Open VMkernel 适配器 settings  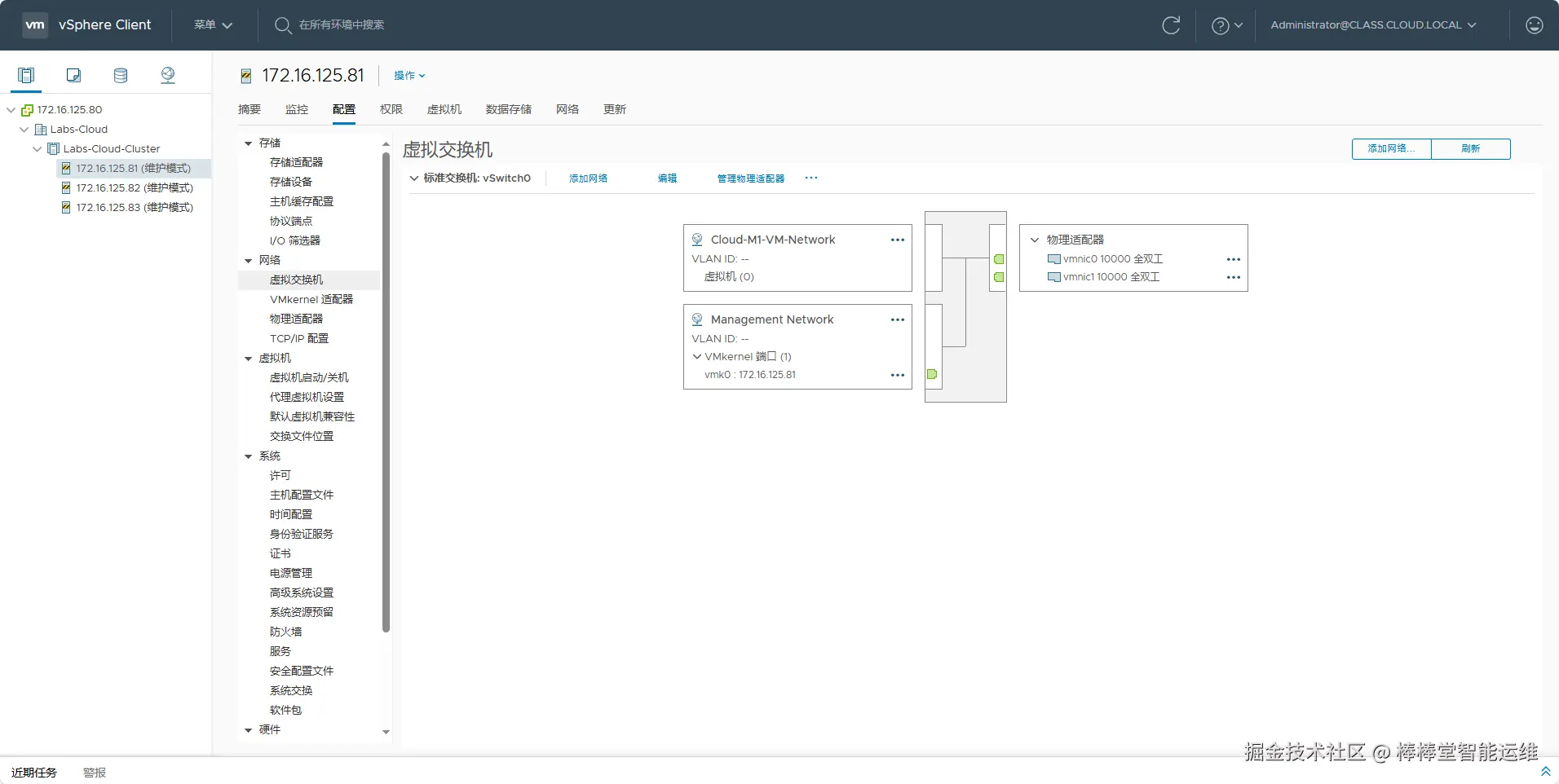[x=311, y=300]
